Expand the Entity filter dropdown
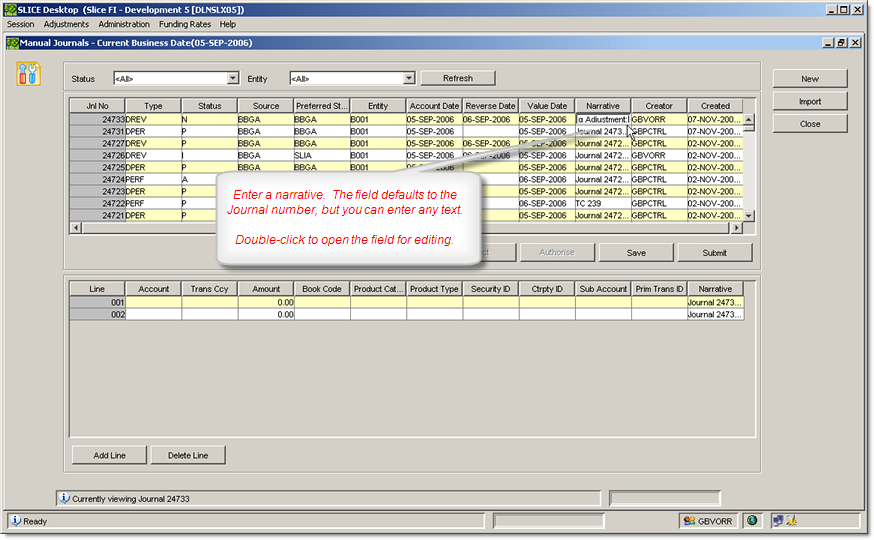 pyautogui.click(x=408, y=78)
